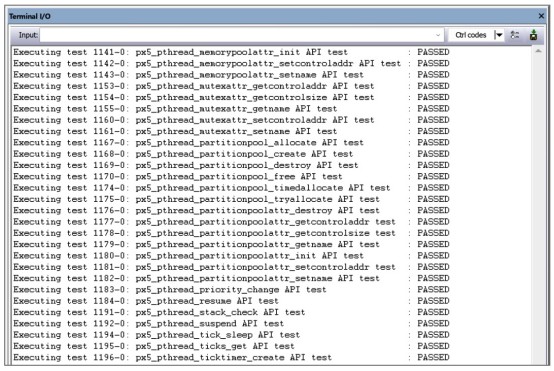Click the scroll up arrow of terminal output
Viewport: 554px width, 371px height.
coord(538,52)
